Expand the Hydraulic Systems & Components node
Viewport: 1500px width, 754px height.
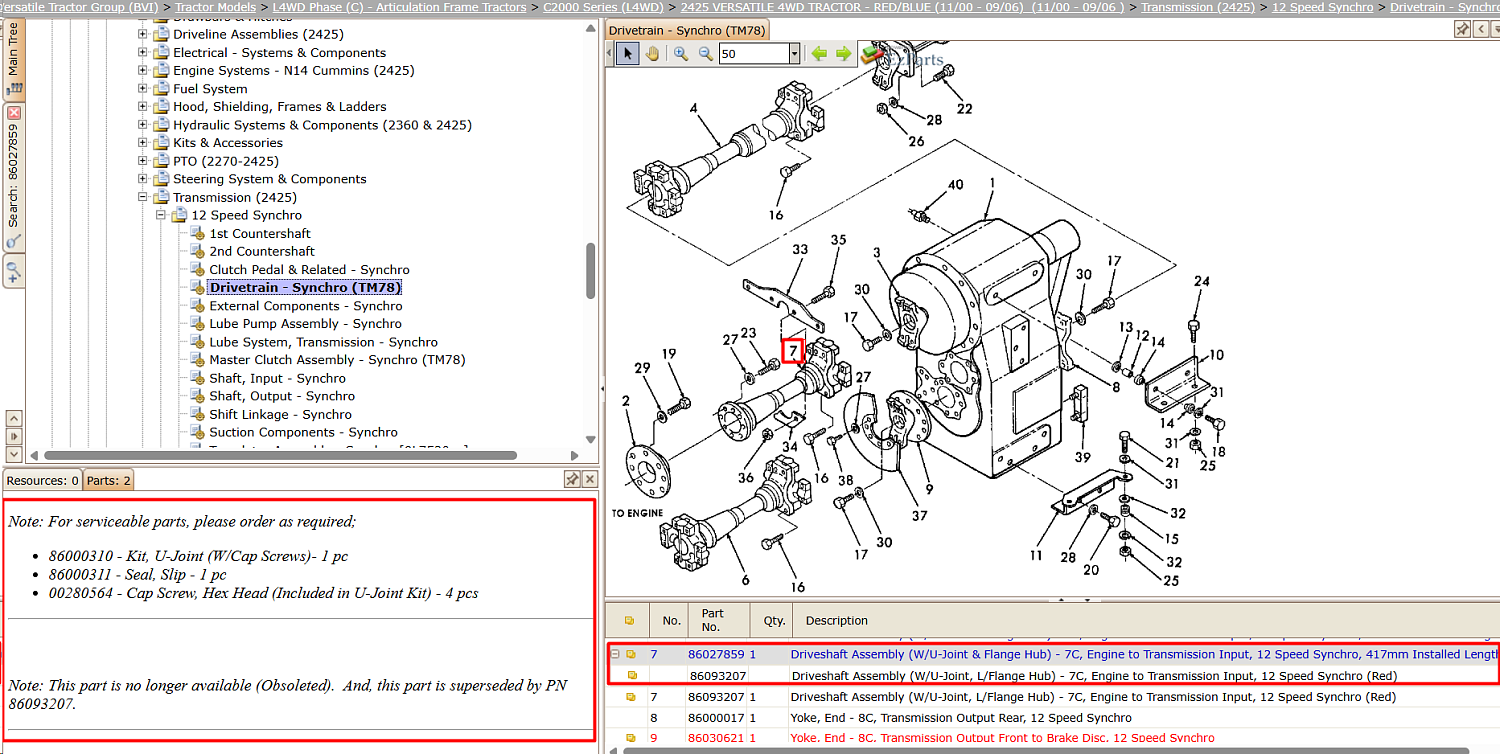[143, 125]
